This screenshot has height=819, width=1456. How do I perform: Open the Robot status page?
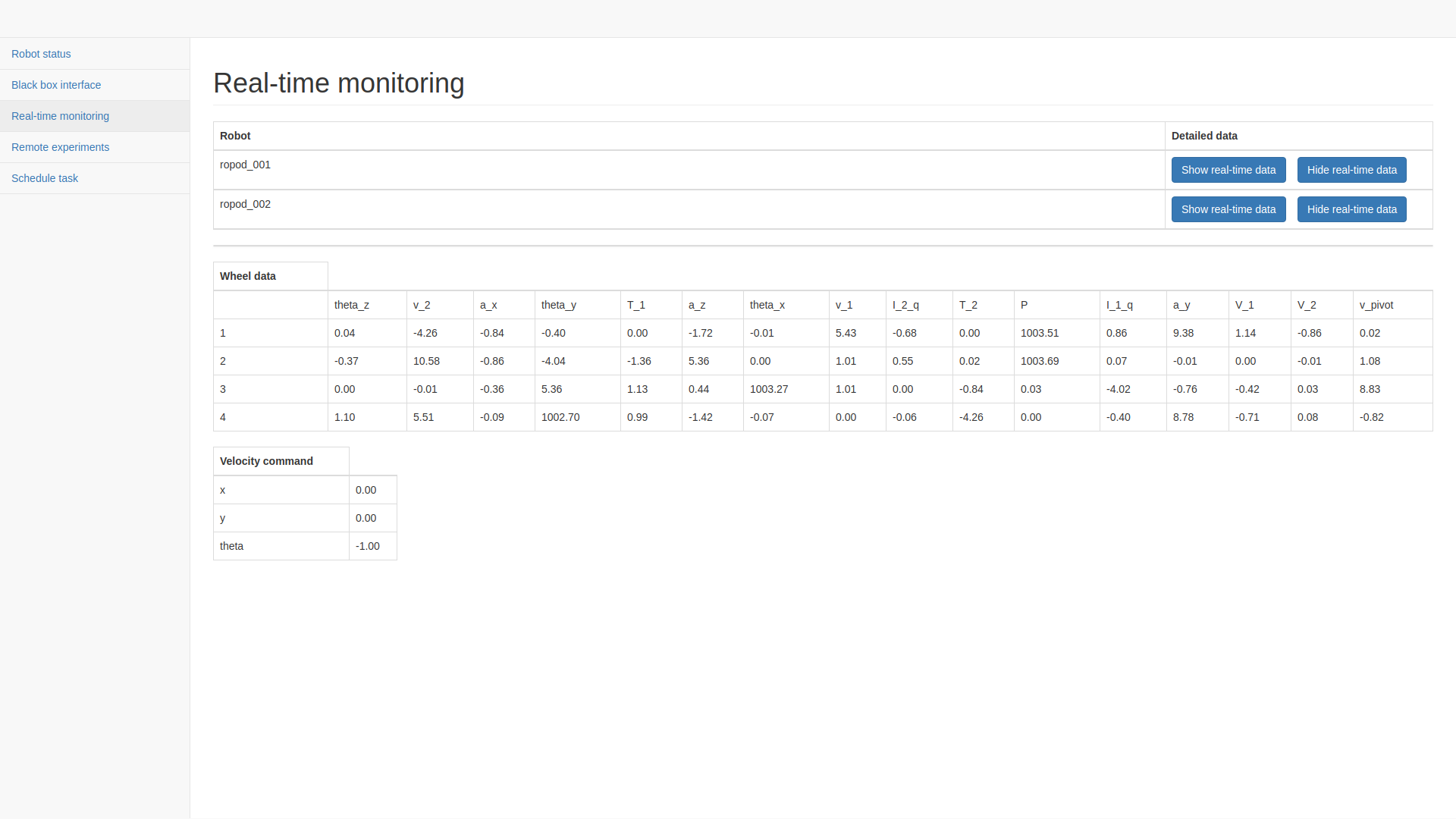pyautogui.click(x=41, y=54)
